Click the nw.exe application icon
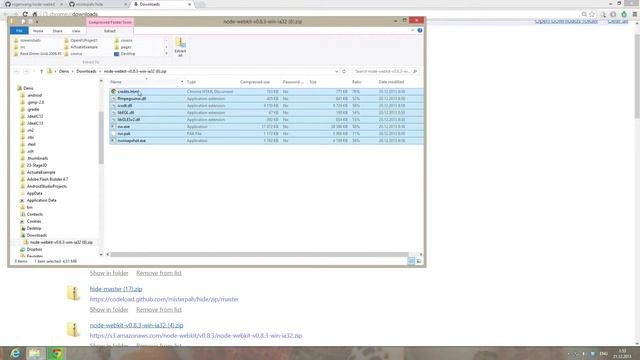The image size is (640, 360). click(x=113, y=127)
